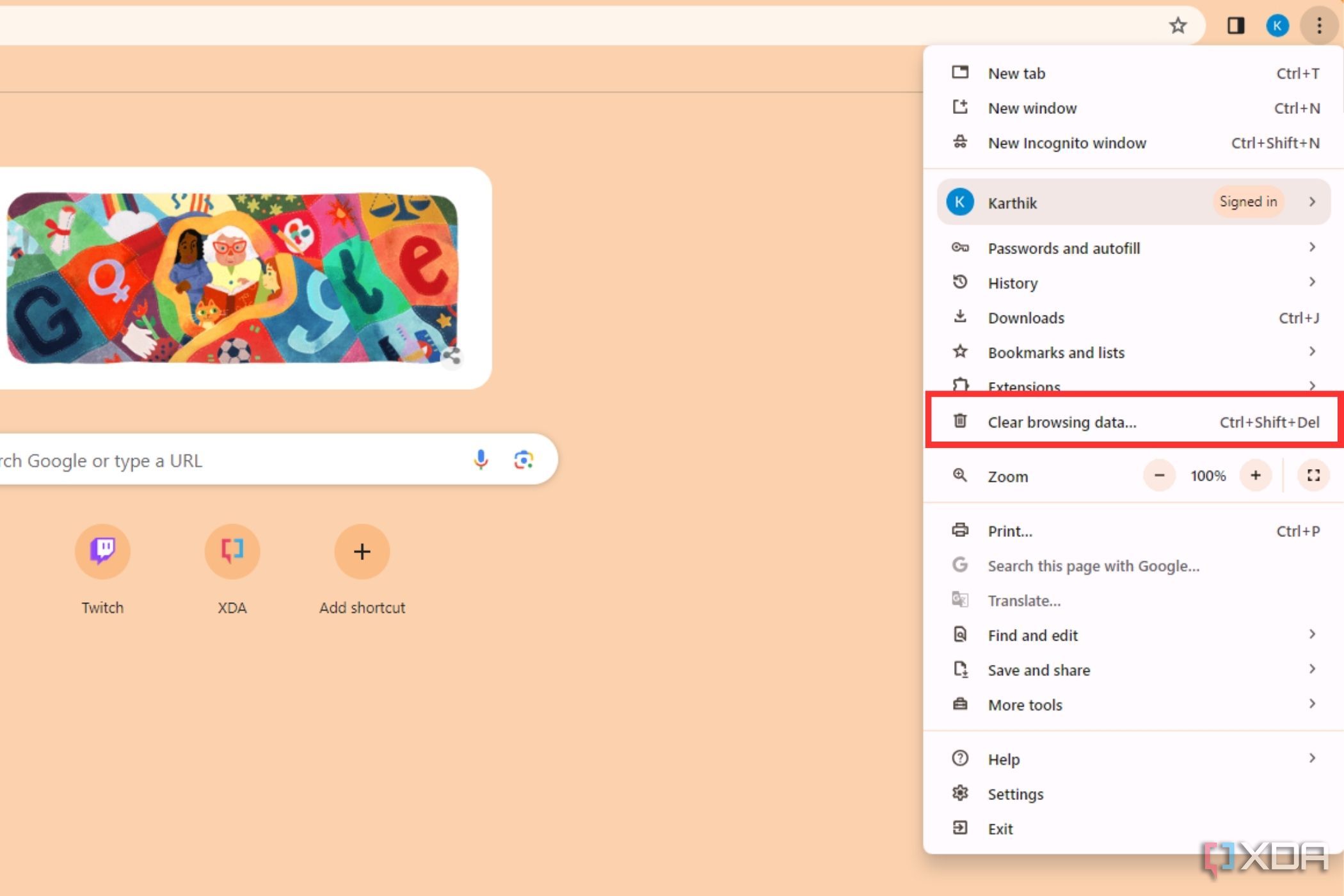The width and height of the screenshot is (1344, 896).
Task: Open New Incognito window
Action: click(1066, 143)
